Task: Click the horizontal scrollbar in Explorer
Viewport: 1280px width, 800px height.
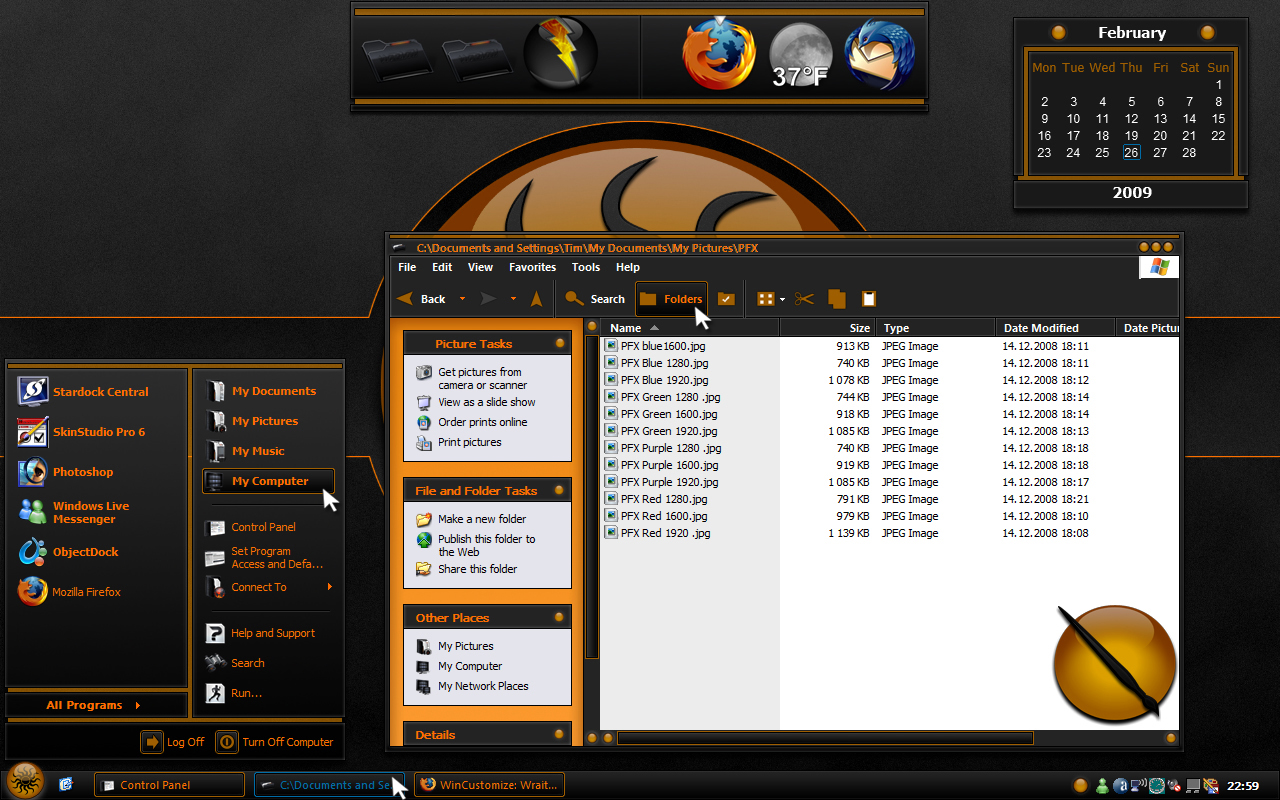Action: [824, 738]
